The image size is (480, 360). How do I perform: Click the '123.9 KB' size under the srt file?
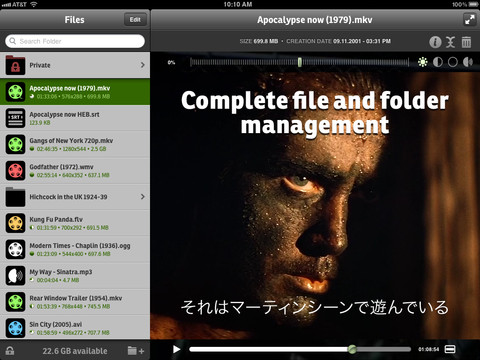(x=40, y=123)
